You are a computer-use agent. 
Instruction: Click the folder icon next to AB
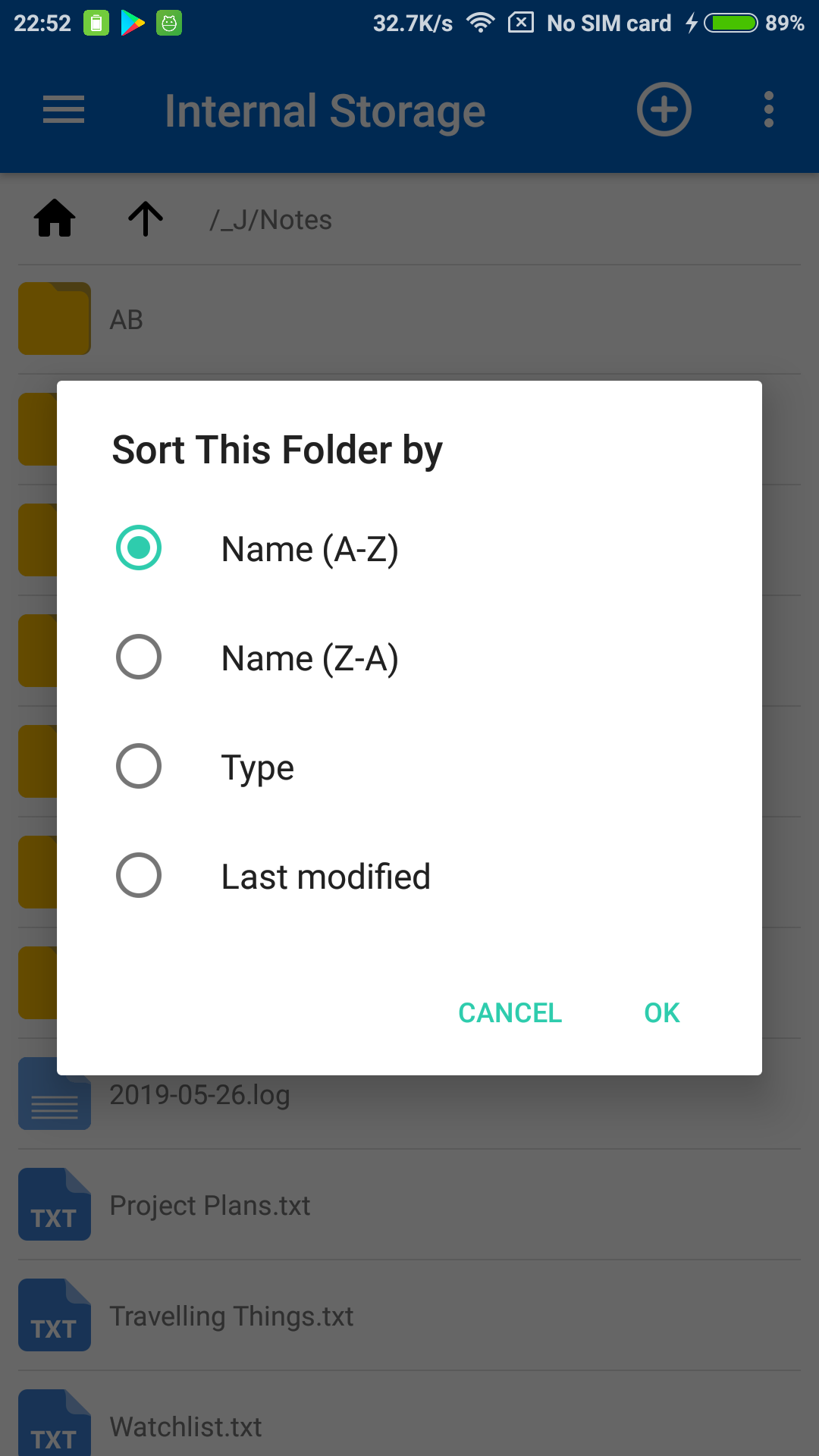point(54,318)
